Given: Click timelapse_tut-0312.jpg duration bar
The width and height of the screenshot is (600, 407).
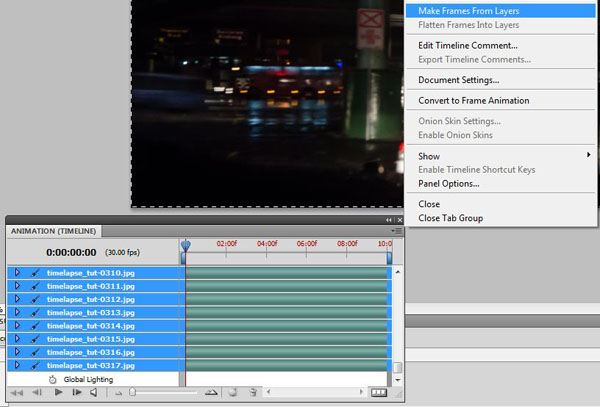Looking at the screenshot, I should [x=287, y=299].
